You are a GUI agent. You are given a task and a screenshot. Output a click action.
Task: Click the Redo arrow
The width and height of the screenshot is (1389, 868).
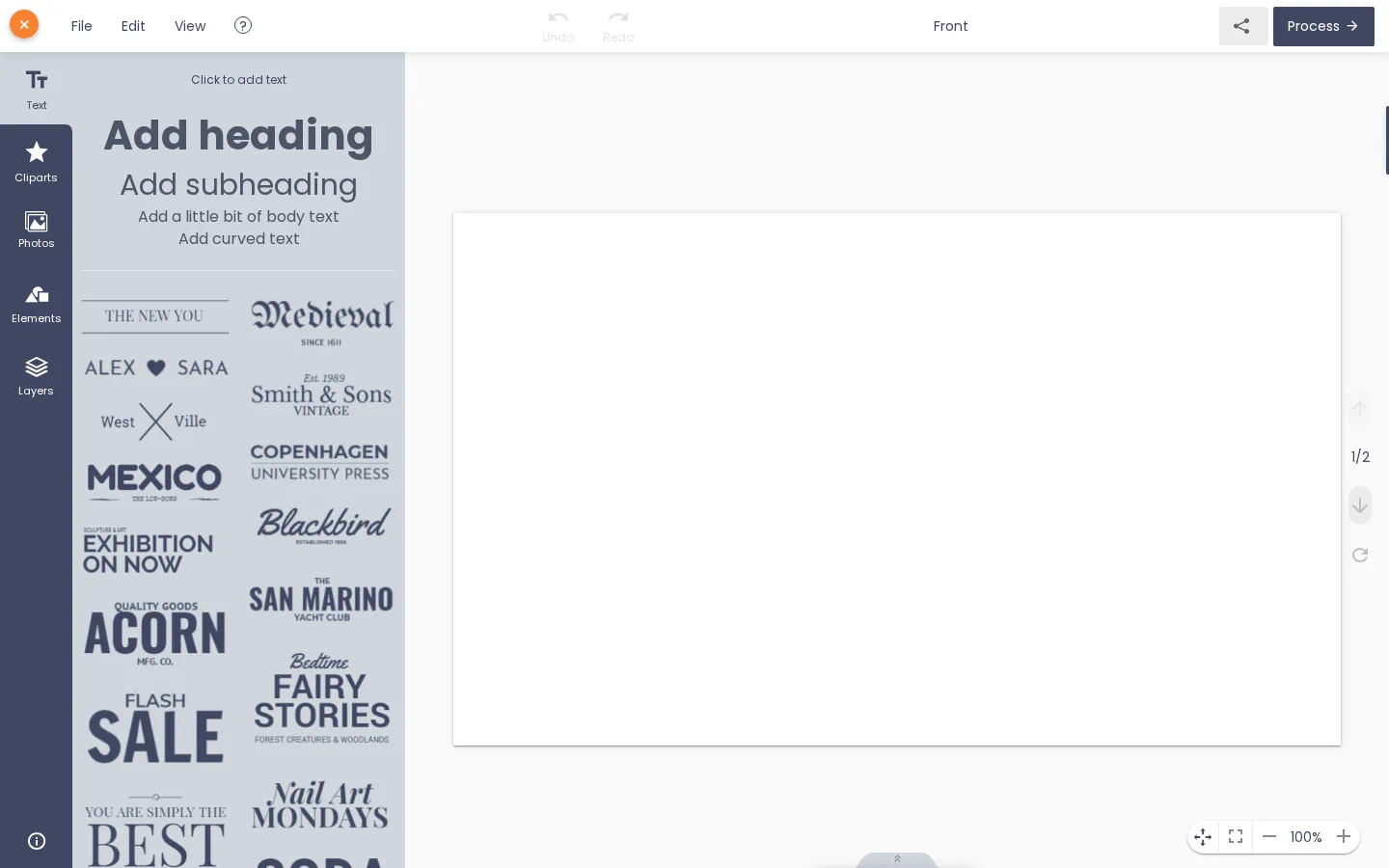[x=618, y=26]
